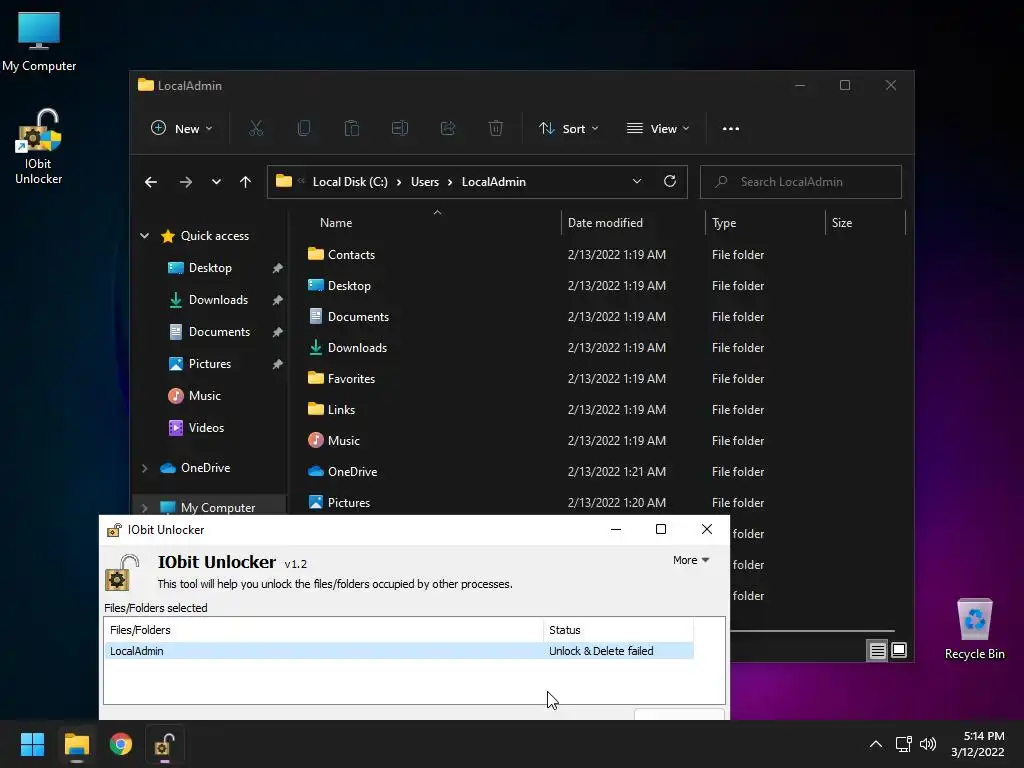Click the Status column header in IObit Unlocker
This screenshot has height=768, width=1024.
click(x=618, y=630)
